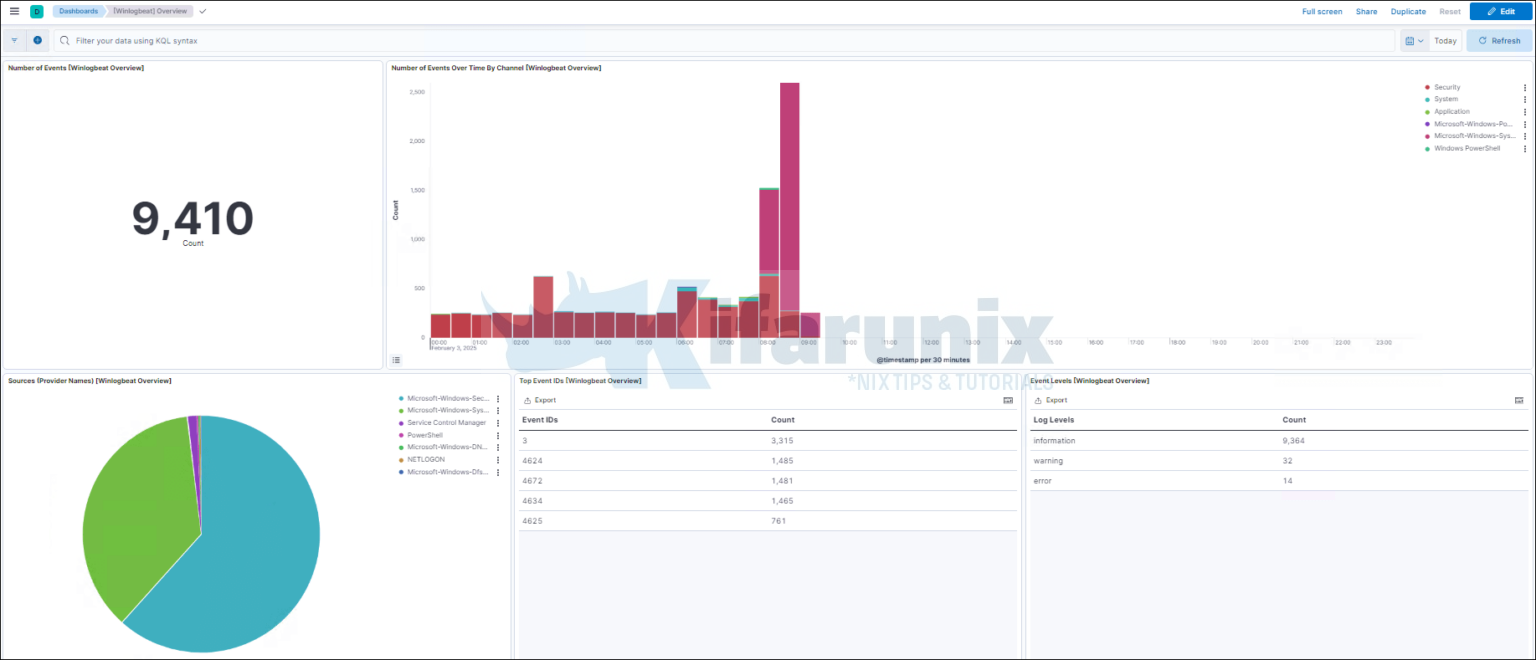Viewport: 1536px width, 660px height.
Task: Open the date picker calendar icon
Action: 1409,41
